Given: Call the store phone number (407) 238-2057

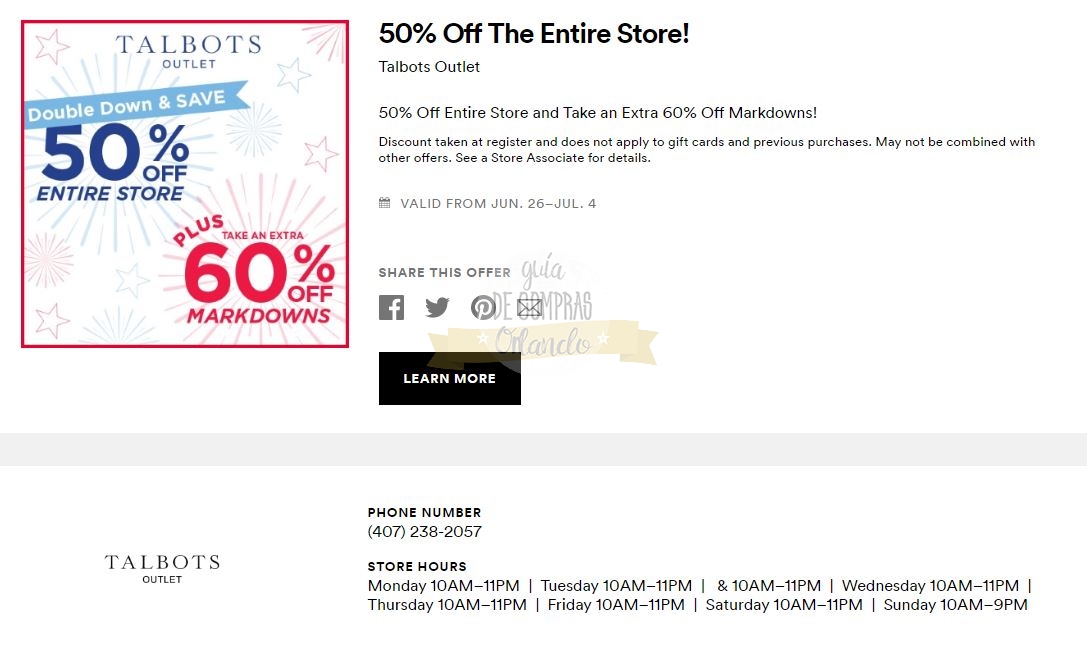Looking at the screenshot, I should tap(424, 531).
